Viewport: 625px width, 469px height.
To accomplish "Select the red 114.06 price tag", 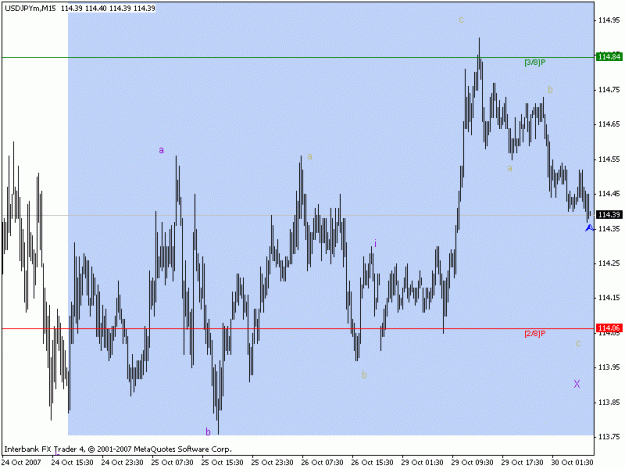I will [x=609, y=328].
